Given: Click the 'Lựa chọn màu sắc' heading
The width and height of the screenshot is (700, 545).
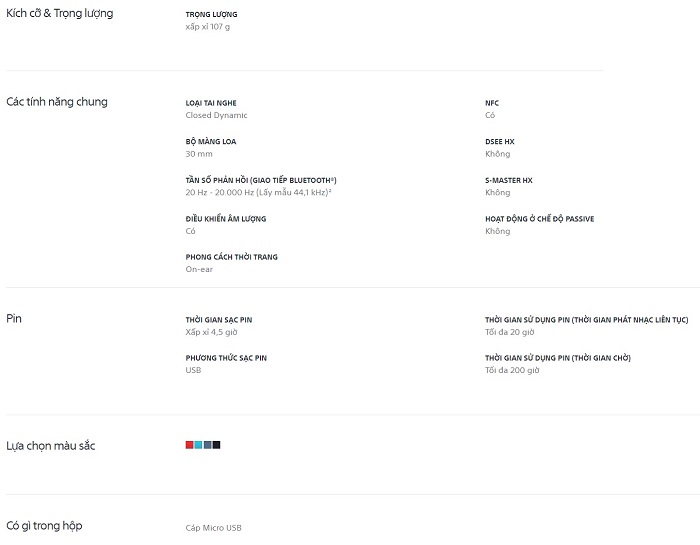Looking at the screenshot, I should 51,445.
